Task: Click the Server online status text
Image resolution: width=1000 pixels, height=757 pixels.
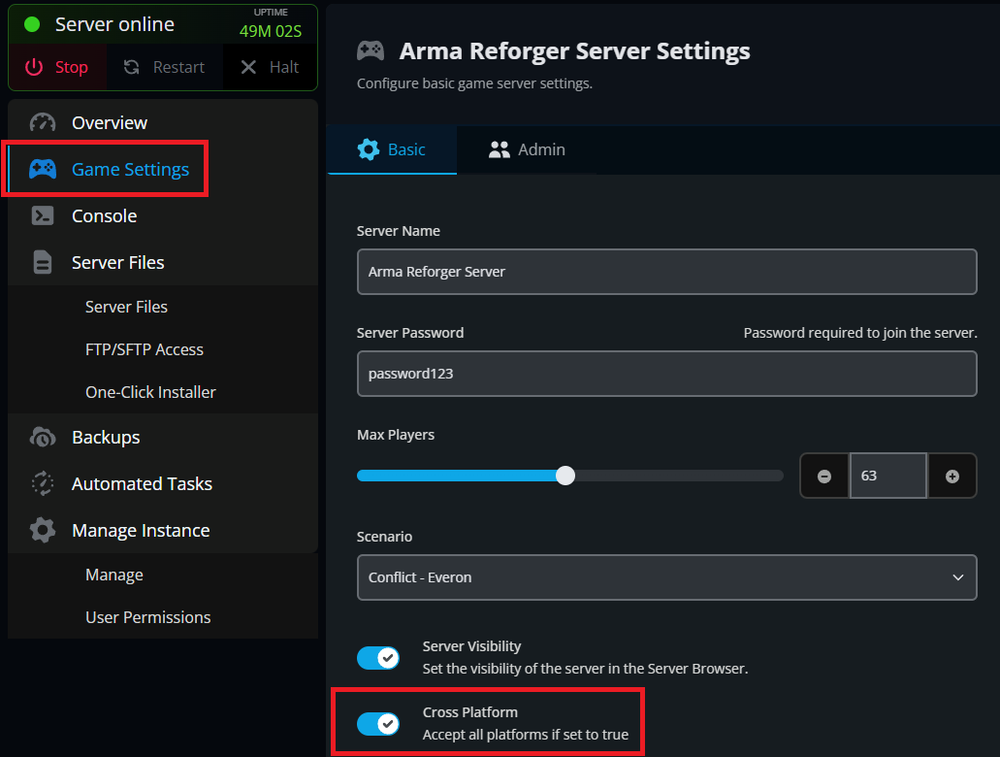Action: pos(115,24)
